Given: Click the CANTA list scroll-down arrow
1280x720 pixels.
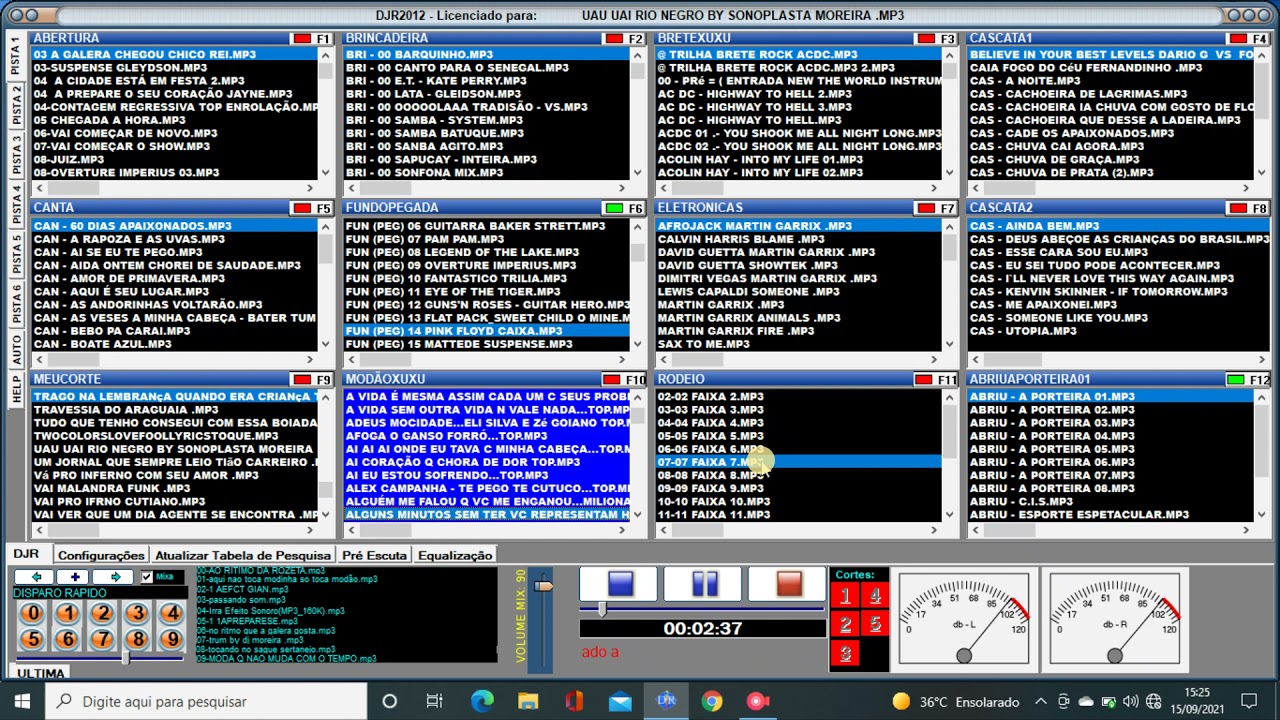Looking at the screenshot, I should point(326,343).
